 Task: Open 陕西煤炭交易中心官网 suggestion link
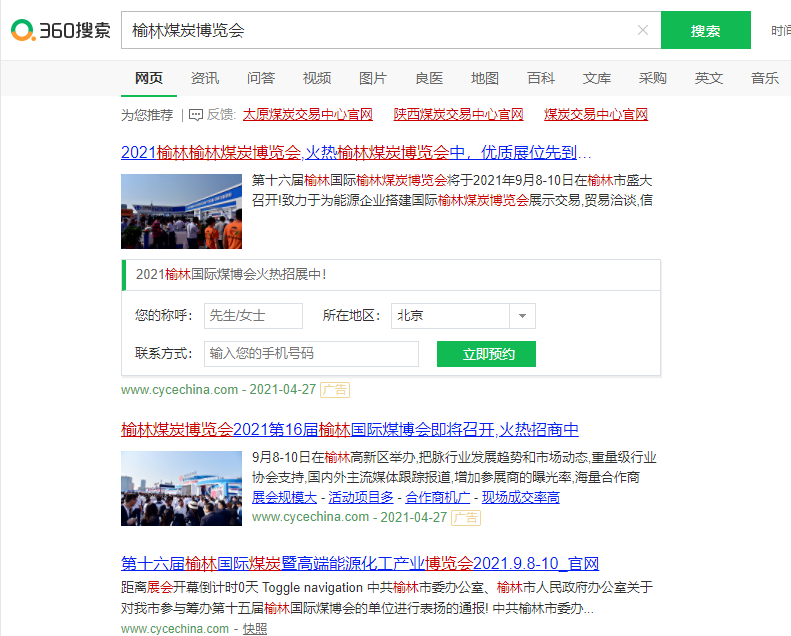coord(458,115)
